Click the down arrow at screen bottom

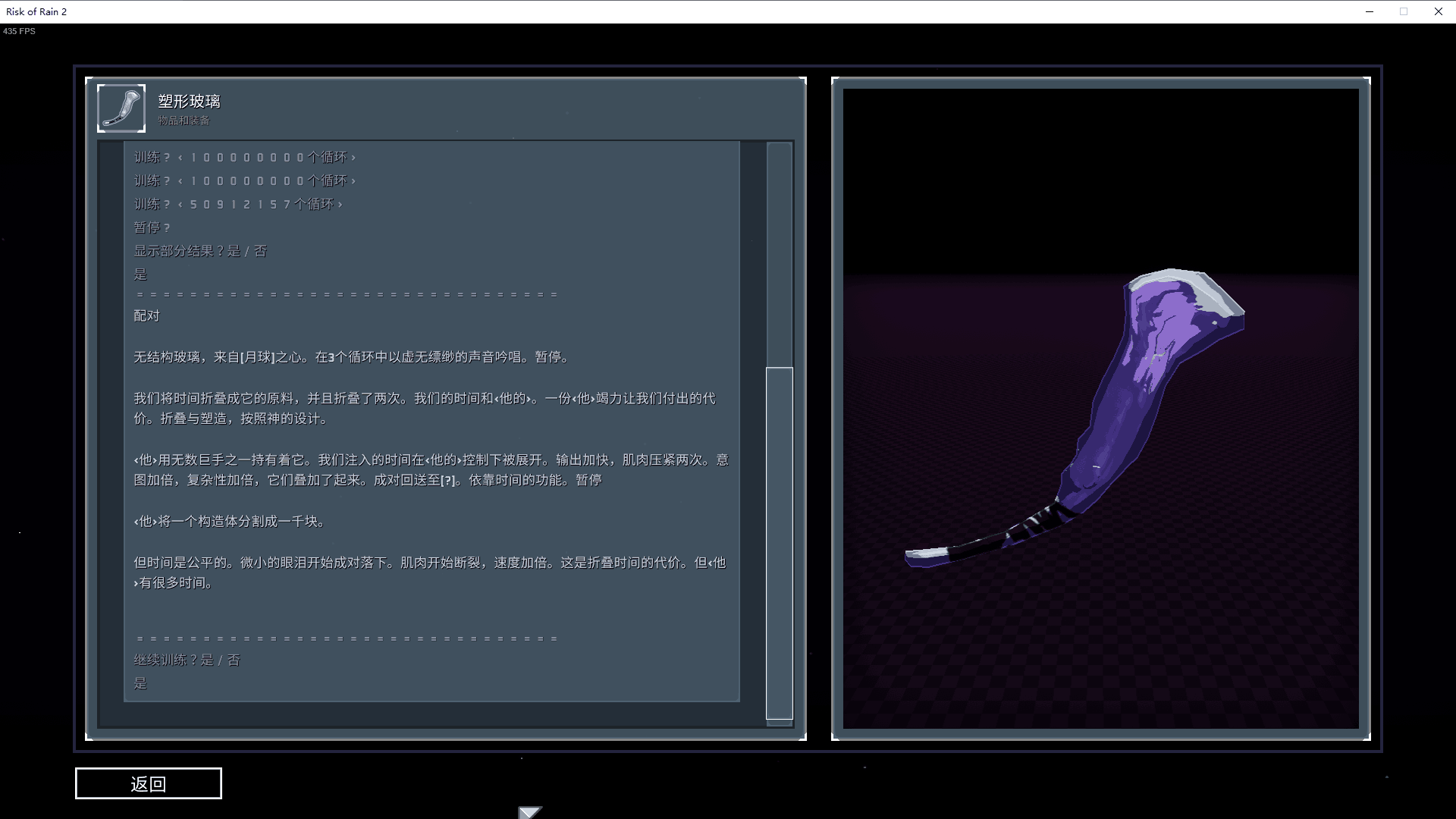pos(530,812)
